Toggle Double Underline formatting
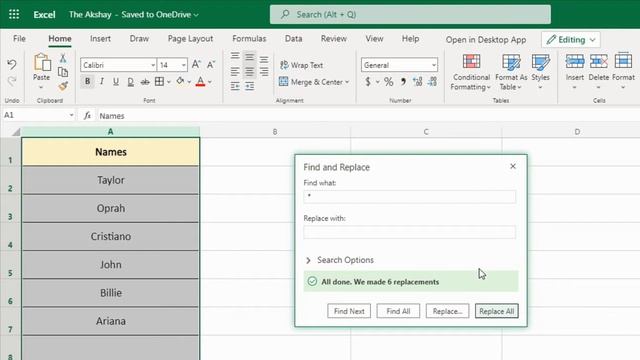Viewport: 640px width, 360px height. [x=130, y=82]
